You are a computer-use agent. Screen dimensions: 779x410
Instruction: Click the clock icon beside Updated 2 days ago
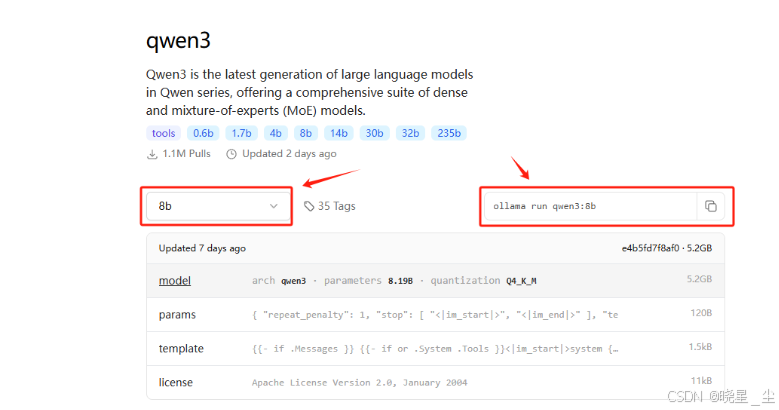[231, 154]
